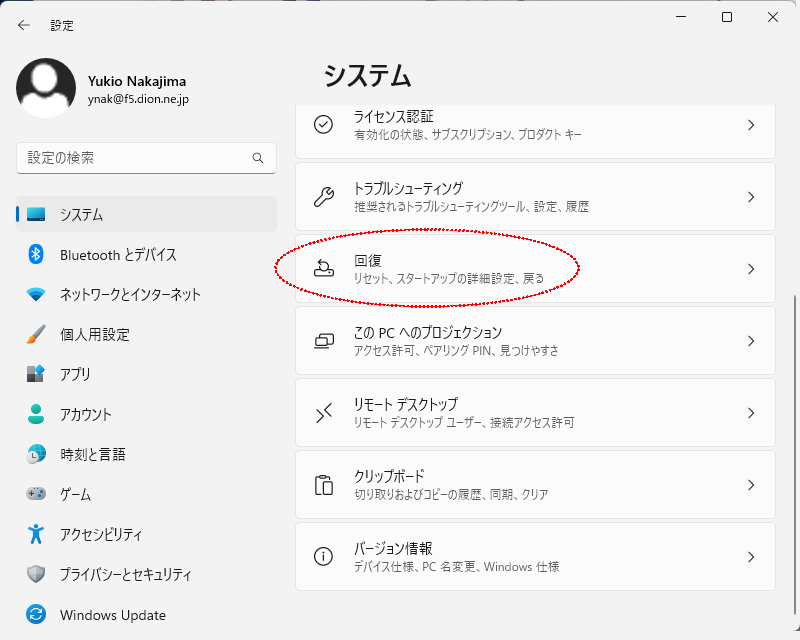Click the search magnifier icon in 設定の検索
This screenshot has width=800, height=640.
click(258, 158)
